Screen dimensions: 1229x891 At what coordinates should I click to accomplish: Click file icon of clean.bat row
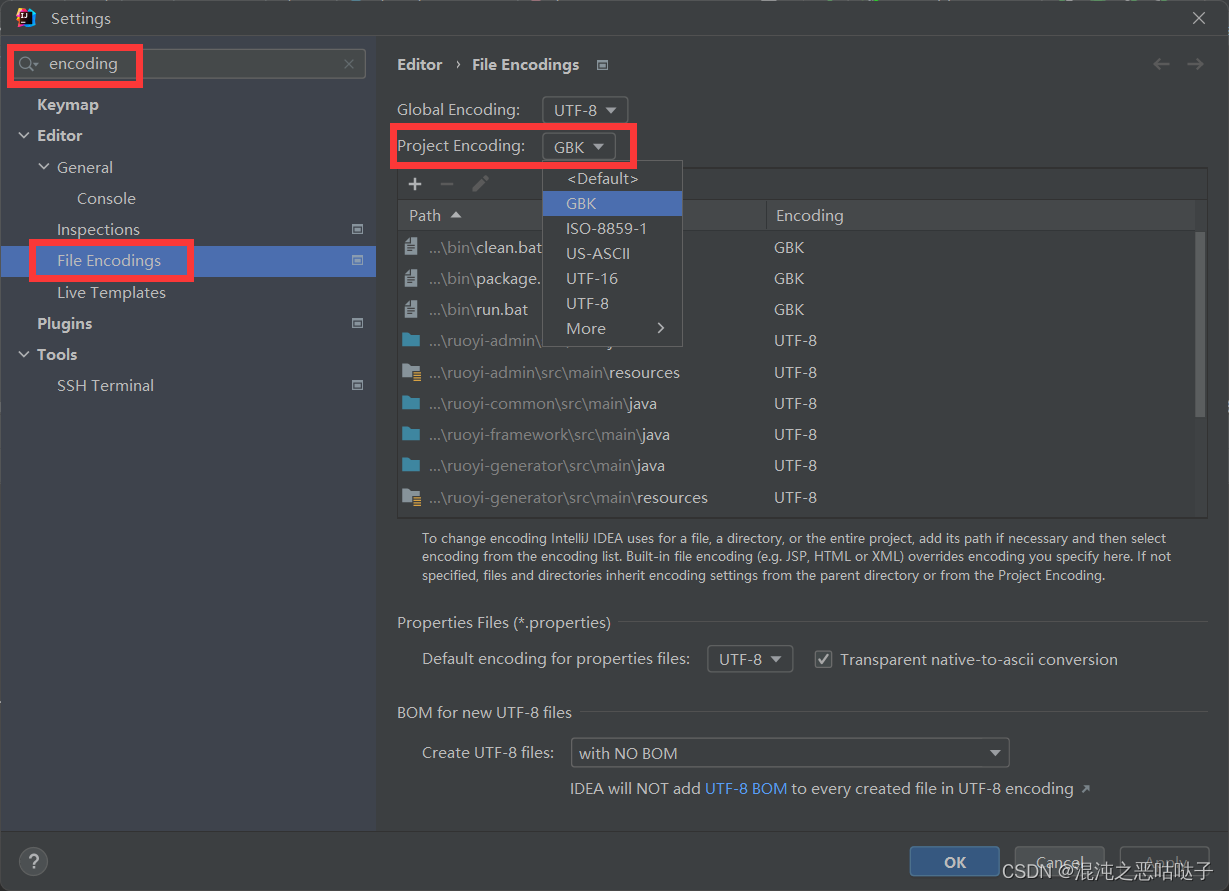(x=411, y=247)
